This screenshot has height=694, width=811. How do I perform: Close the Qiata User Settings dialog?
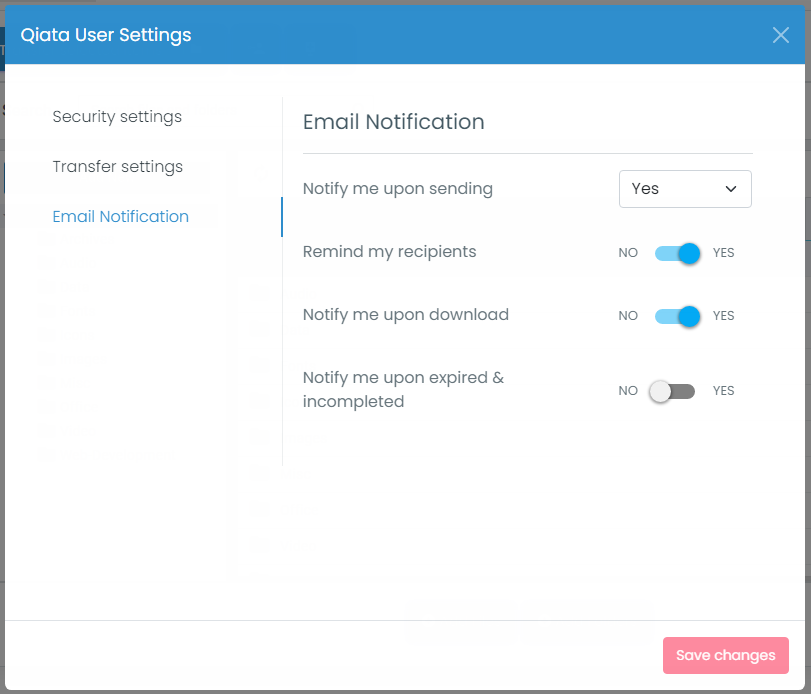780,35
